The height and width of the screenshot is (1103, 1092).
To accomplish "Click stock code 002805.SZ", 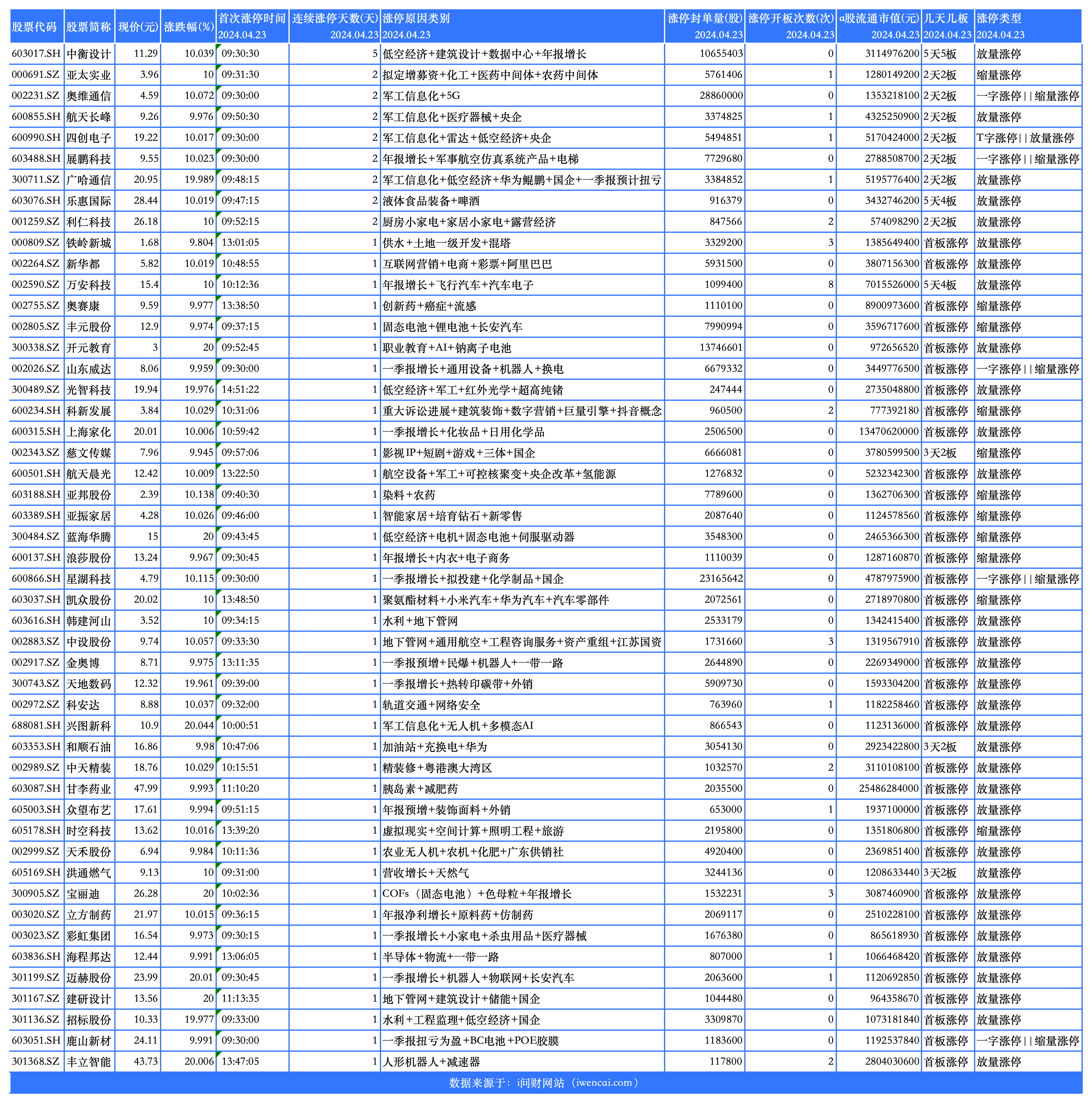I will [x=36, y=327].
